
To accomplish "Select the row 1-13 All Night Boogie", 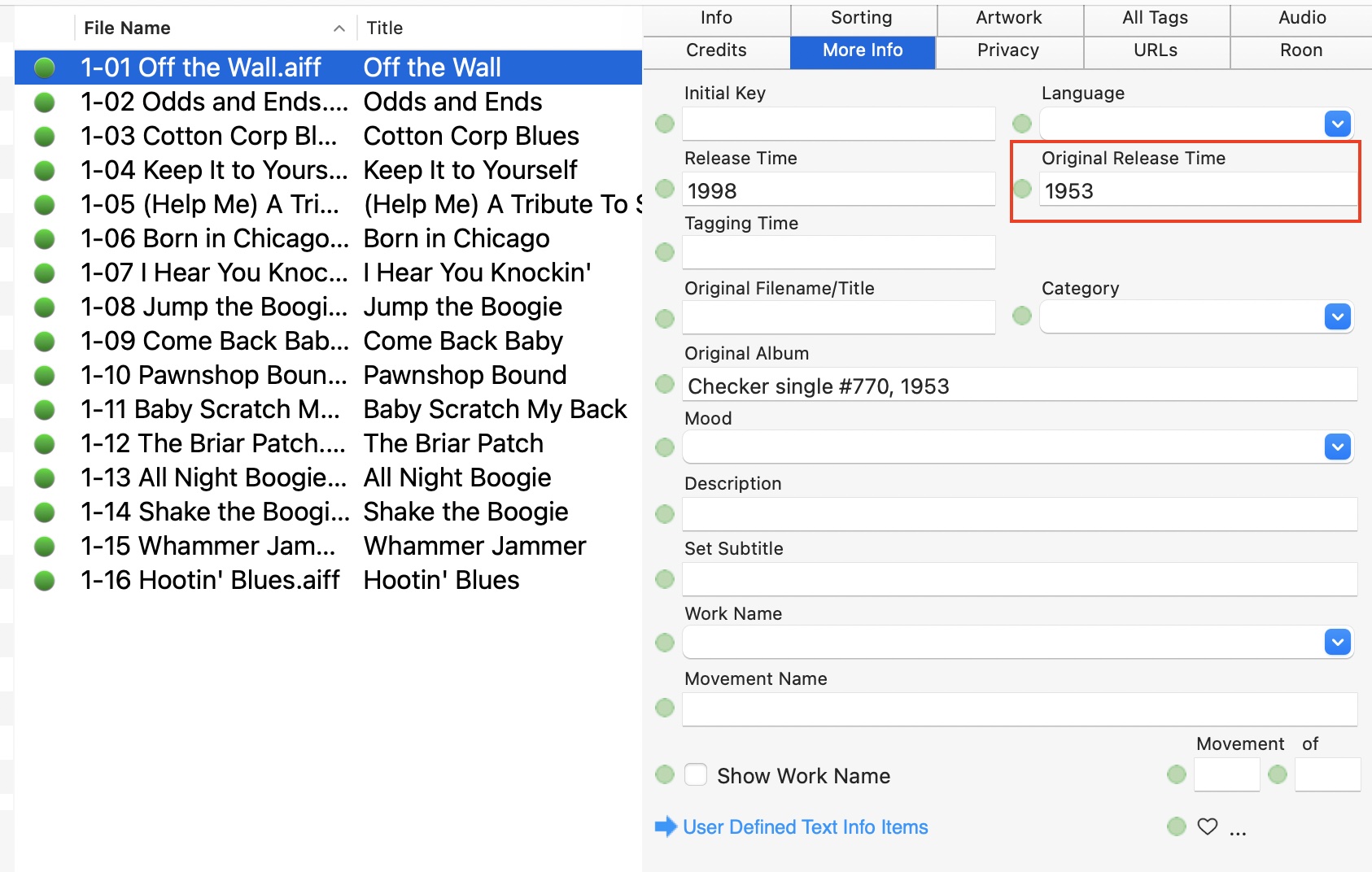I will point(329,477).
